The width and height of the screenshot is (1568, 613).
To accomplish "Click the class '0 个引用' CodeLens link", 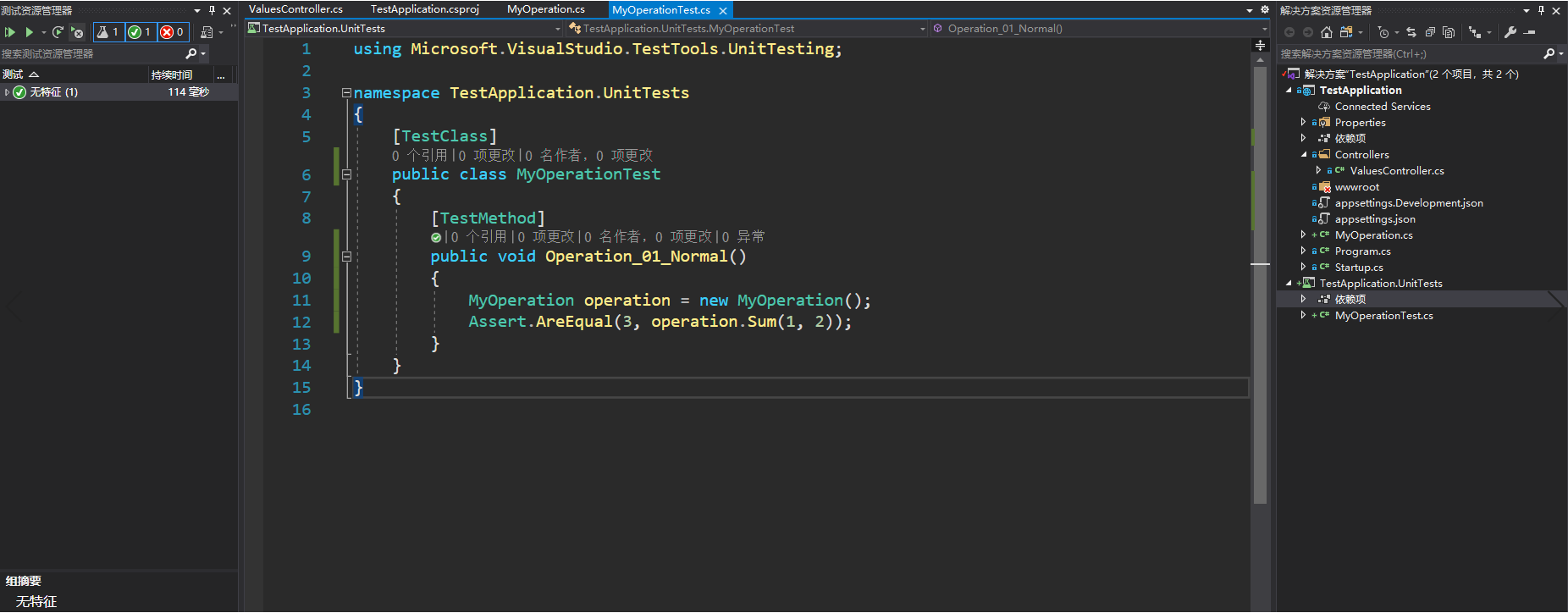I will click(x=419, y=156).
